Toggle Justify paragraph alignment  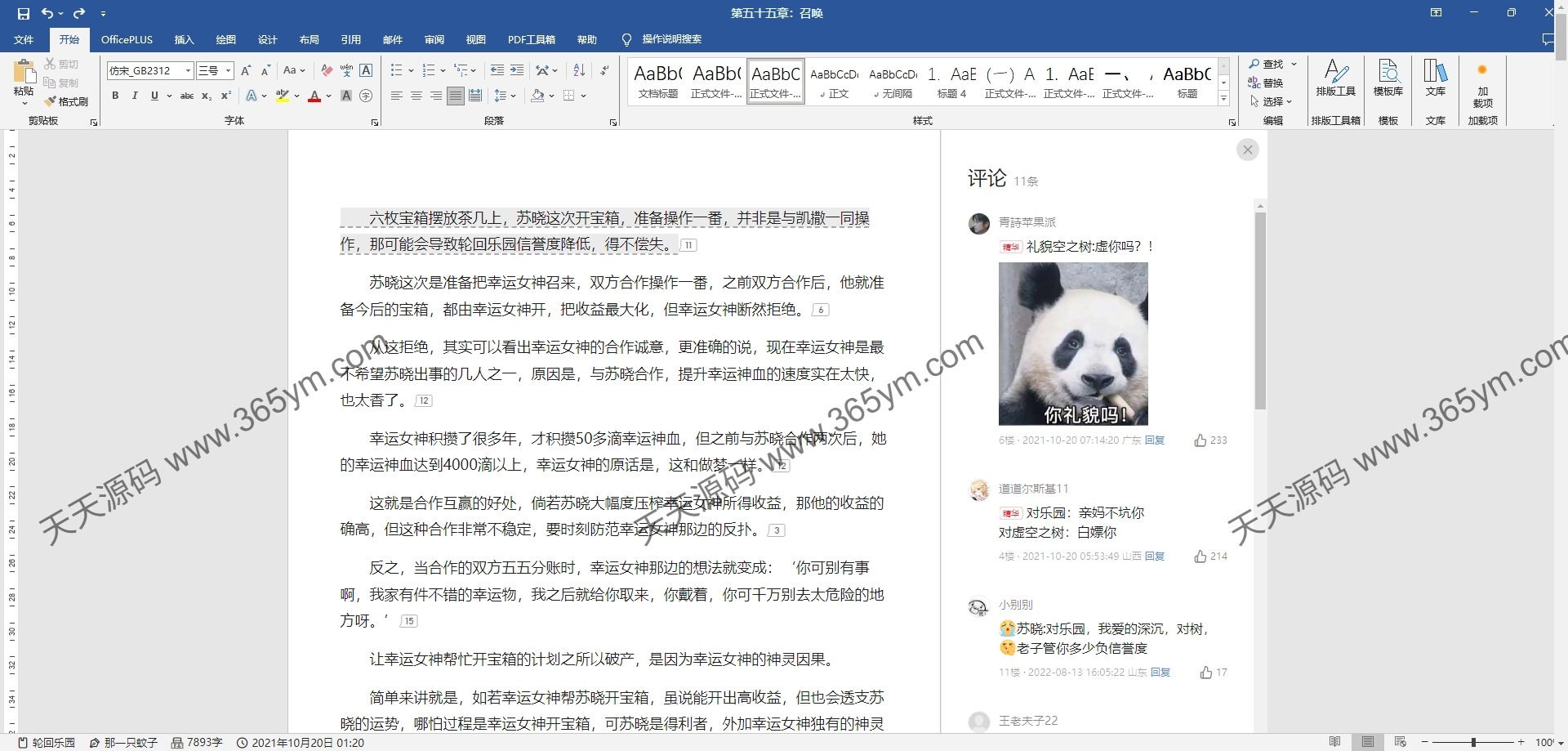tap(456, 96)
